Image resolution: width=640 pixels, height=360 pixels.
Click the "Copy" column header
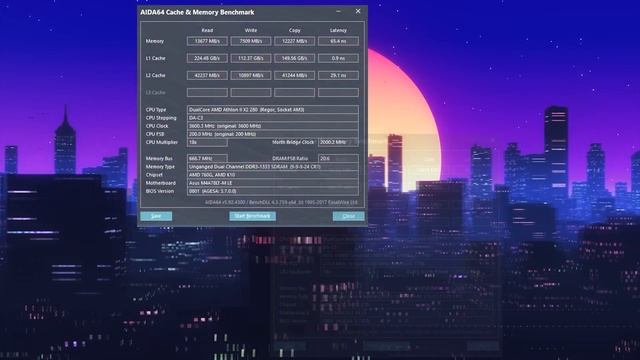294,30
